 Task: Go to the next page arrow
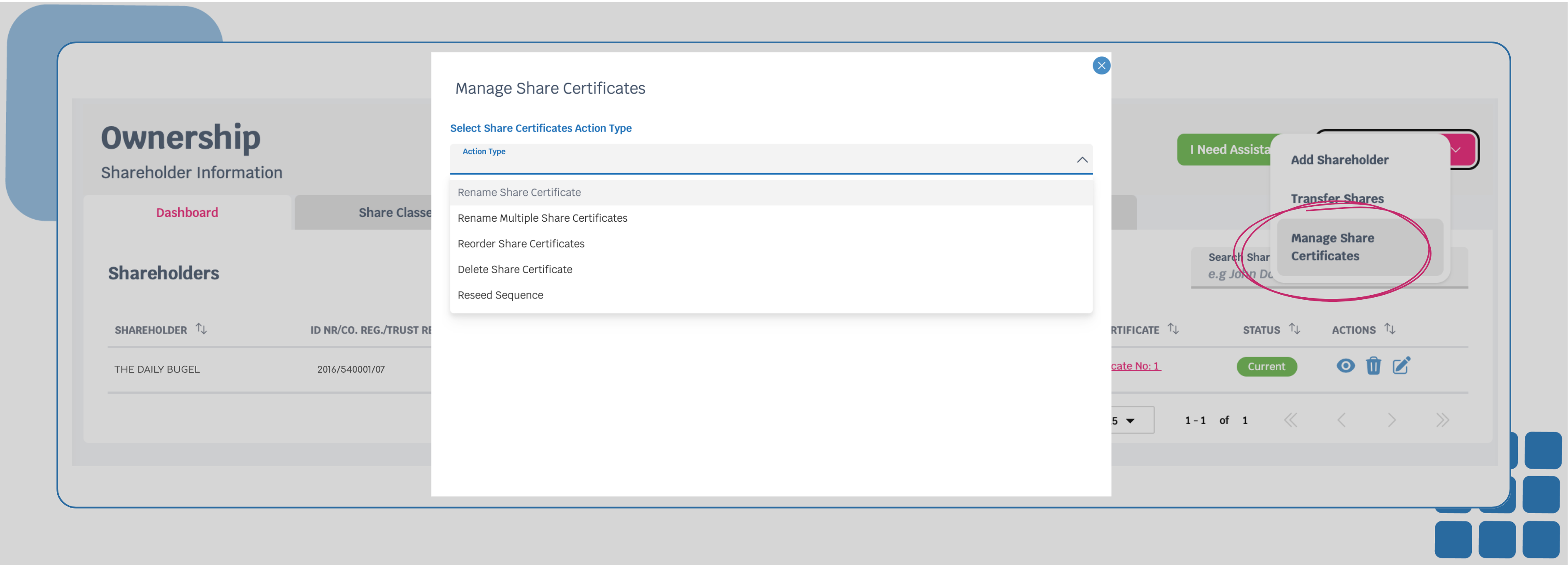tap(1391, 420)
